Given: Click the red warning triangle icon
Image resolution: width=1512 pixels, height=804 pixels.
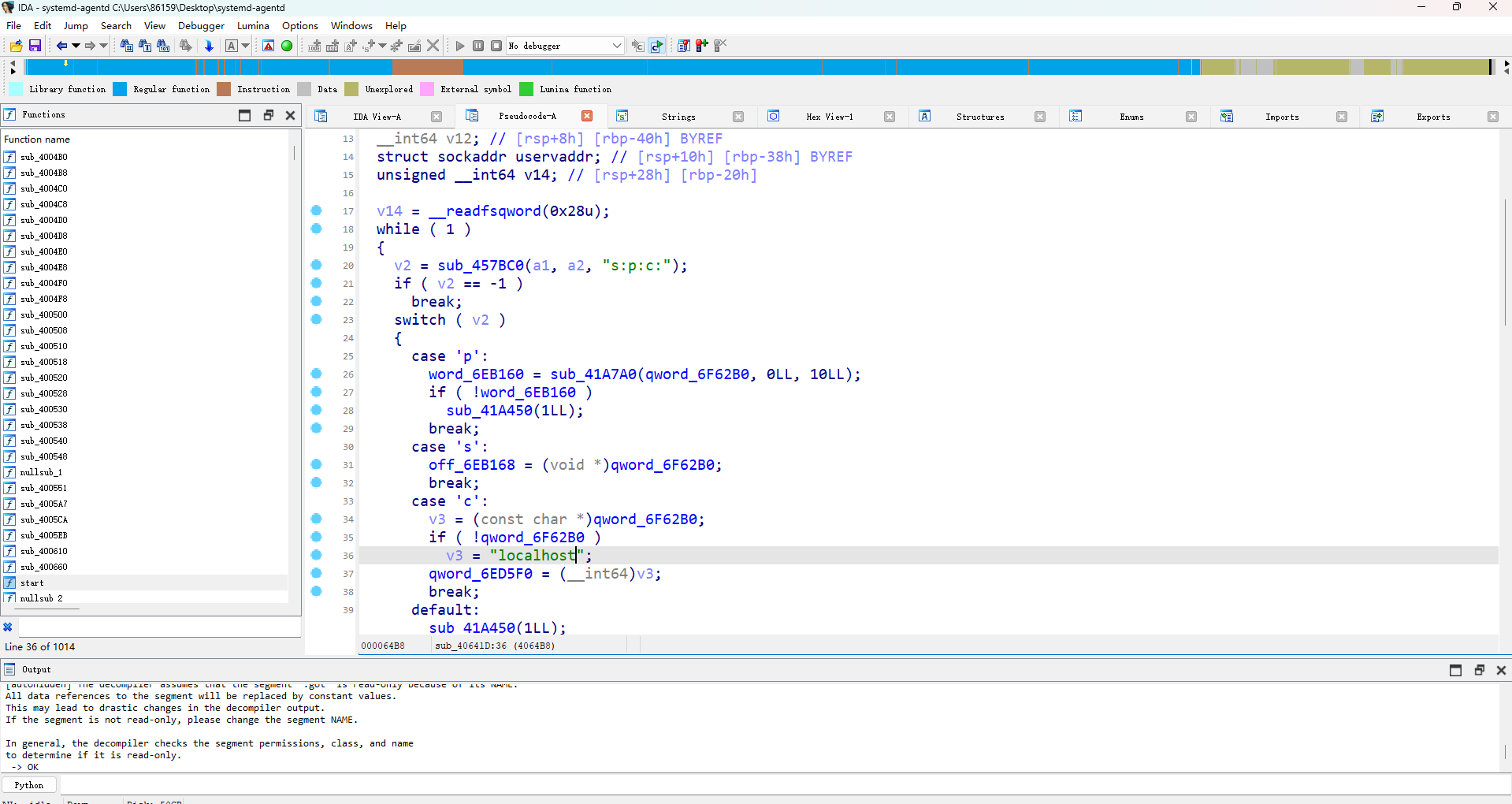Looking at the screenshot, I should 269,46.
